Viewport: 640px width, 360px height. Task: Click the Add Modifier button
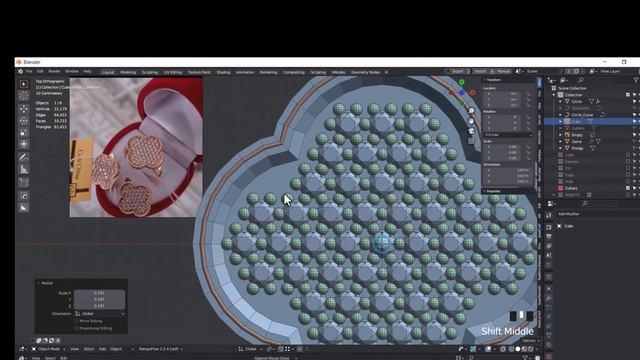click(569, 214)
